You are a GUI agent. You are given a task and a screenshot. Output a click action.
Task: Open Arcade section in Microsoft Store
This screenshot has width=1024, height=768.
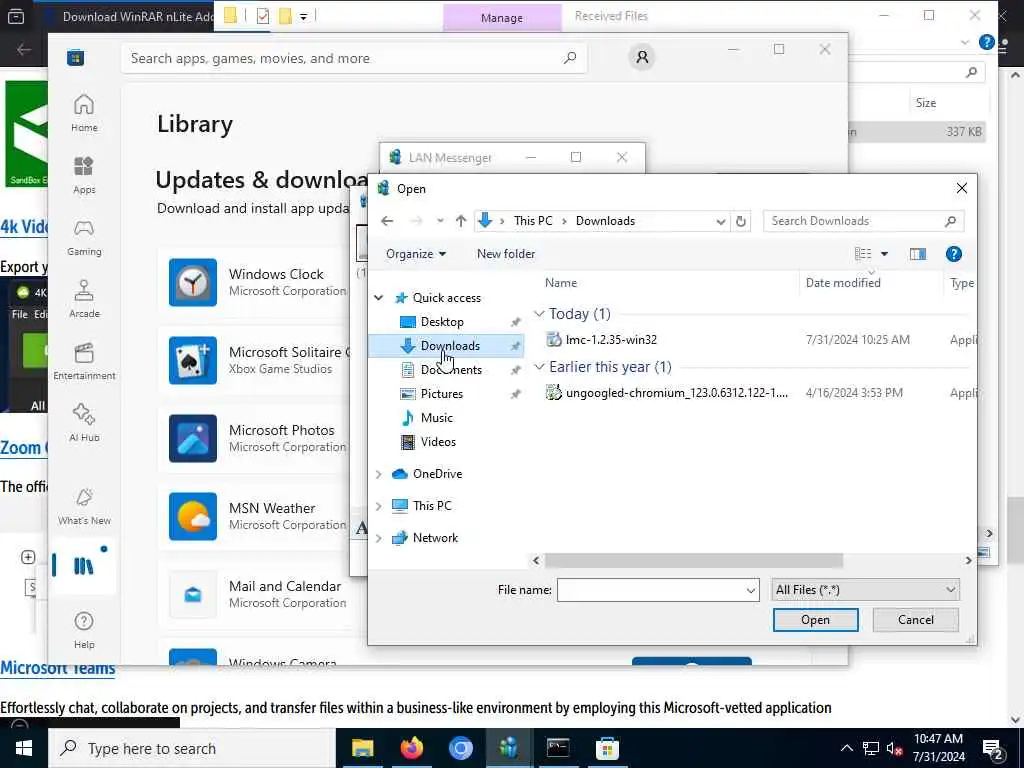(84, 299)
